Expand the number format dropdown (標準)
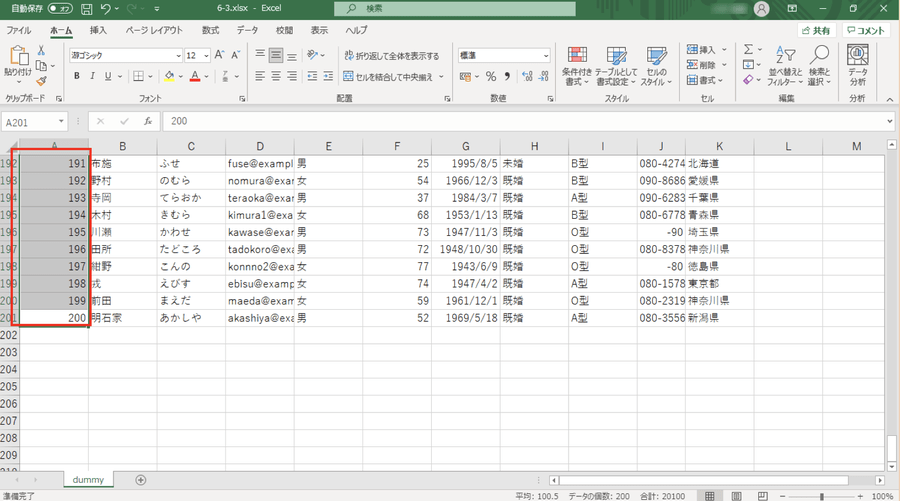This screenshot has width=900, height=501. coord(545,56)
